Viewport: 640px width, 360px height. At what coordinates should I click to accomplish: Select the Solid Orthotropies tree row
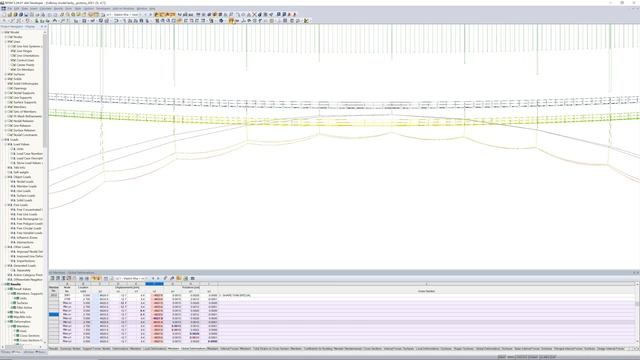coord(26,84)
